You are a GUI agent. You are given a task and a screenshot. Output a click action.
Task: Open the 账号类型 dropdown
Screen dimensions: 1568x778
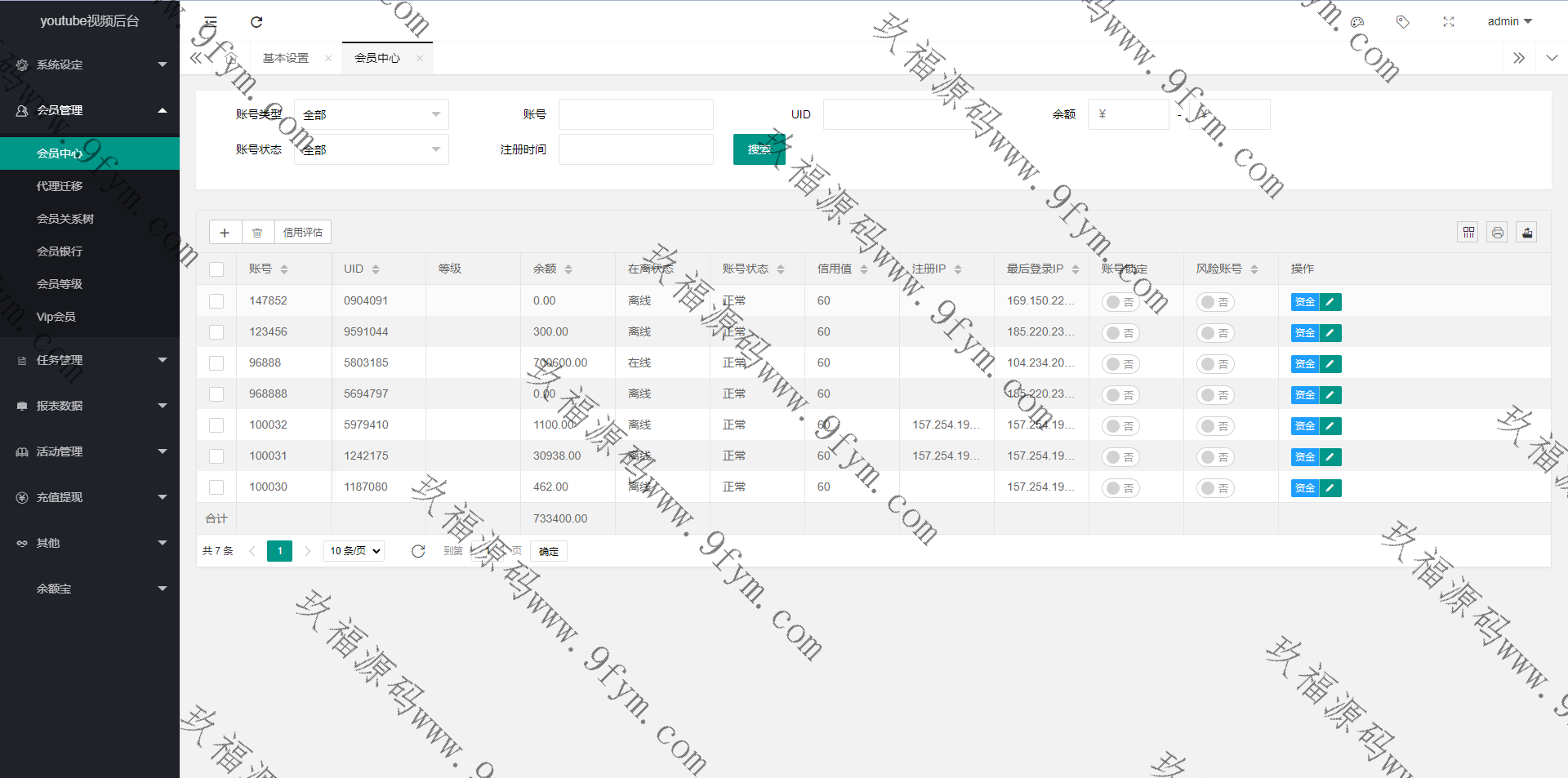(371, 115)
